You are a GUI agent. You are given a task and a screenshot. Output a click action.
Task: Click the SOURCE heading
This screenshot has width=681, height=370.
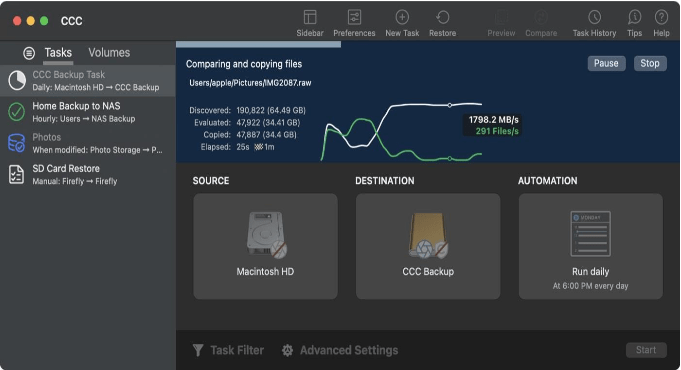click(x=211, y=181)
